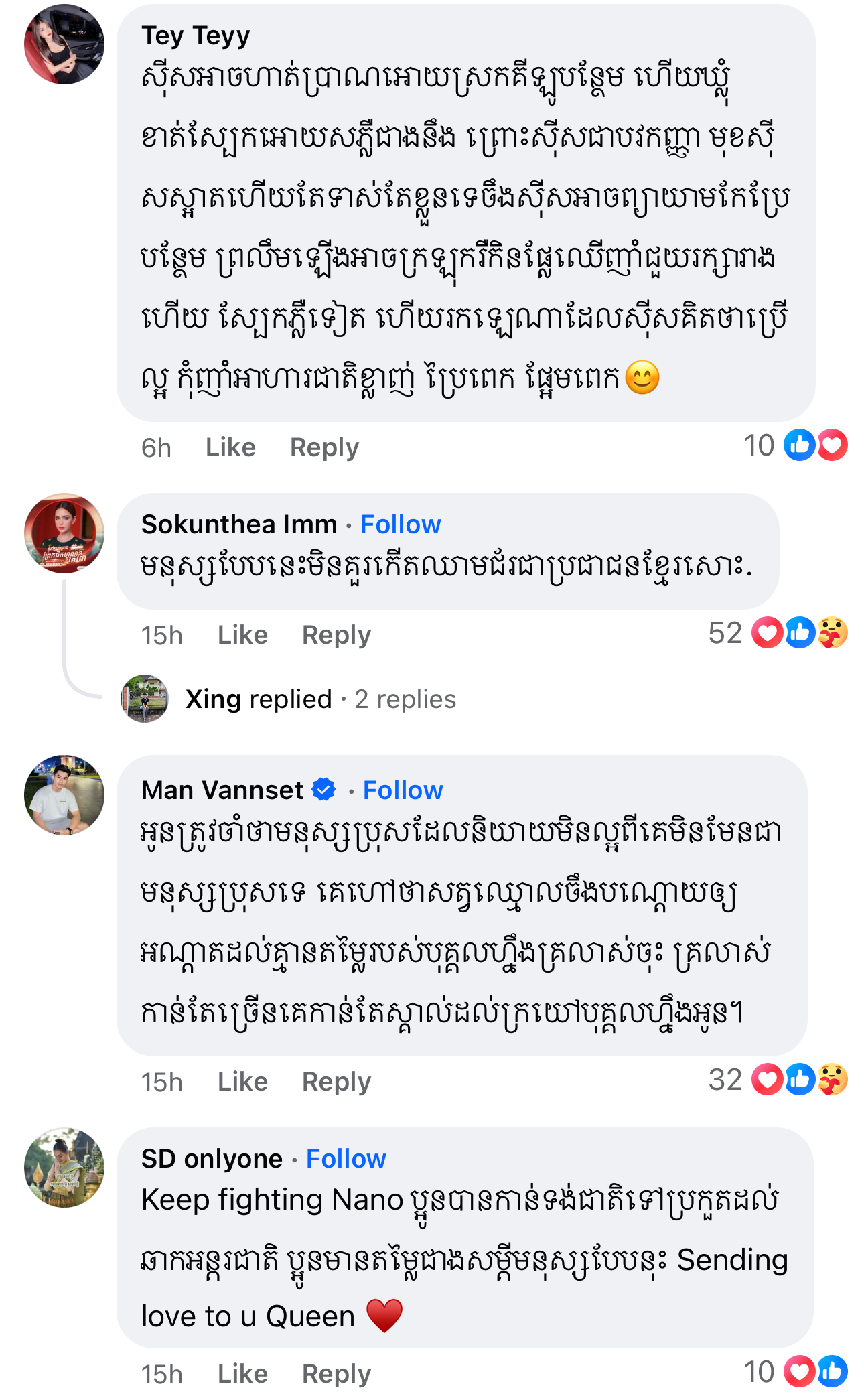View reaction icons on SD onlyone's comment
Viewport: 864px width, 1400px height.
pyautogui.click(x=815, y=1371)
